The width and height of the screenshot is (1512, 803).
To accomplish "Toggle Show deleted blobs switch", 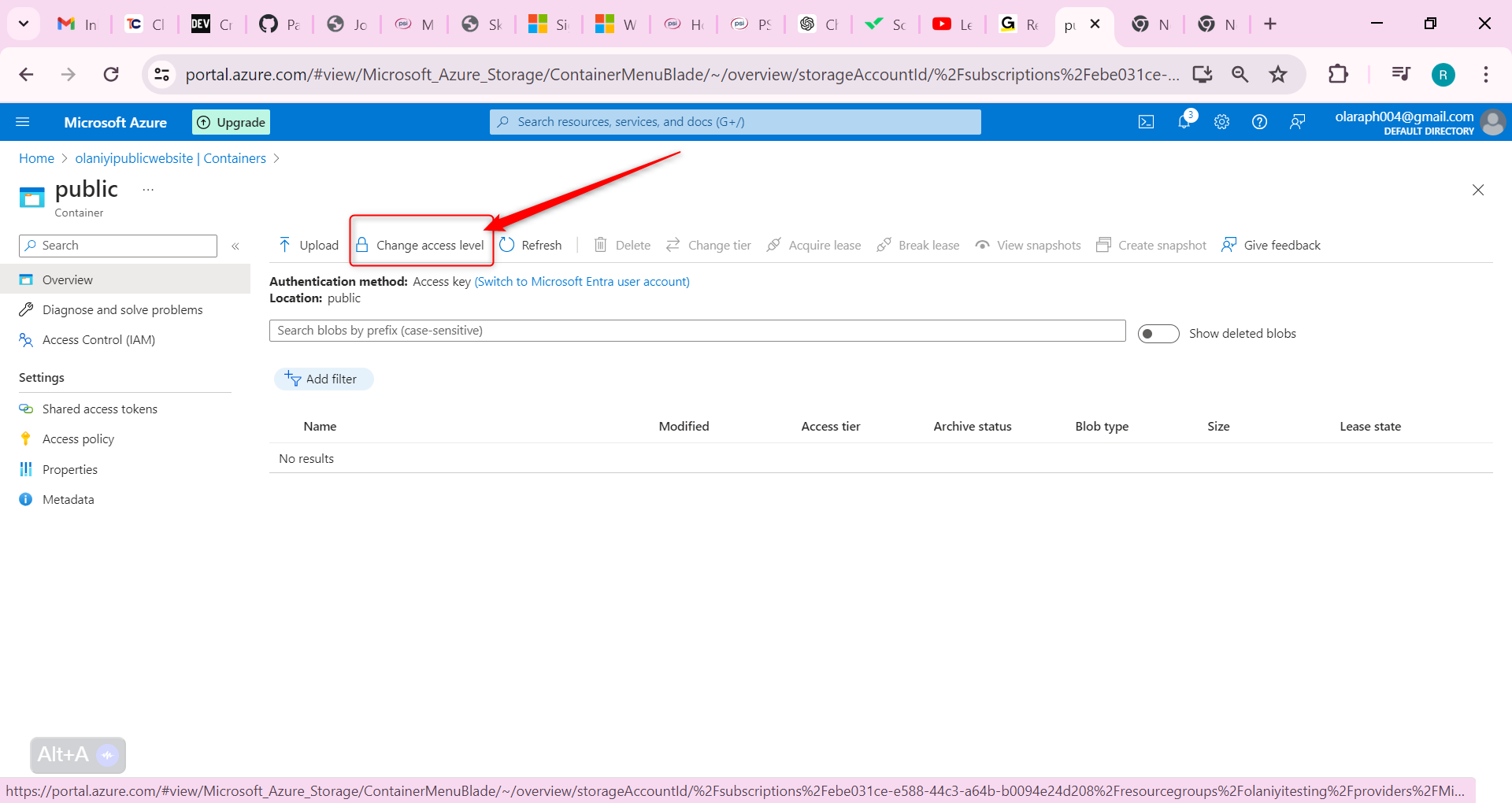I will tap(1158, 334).
